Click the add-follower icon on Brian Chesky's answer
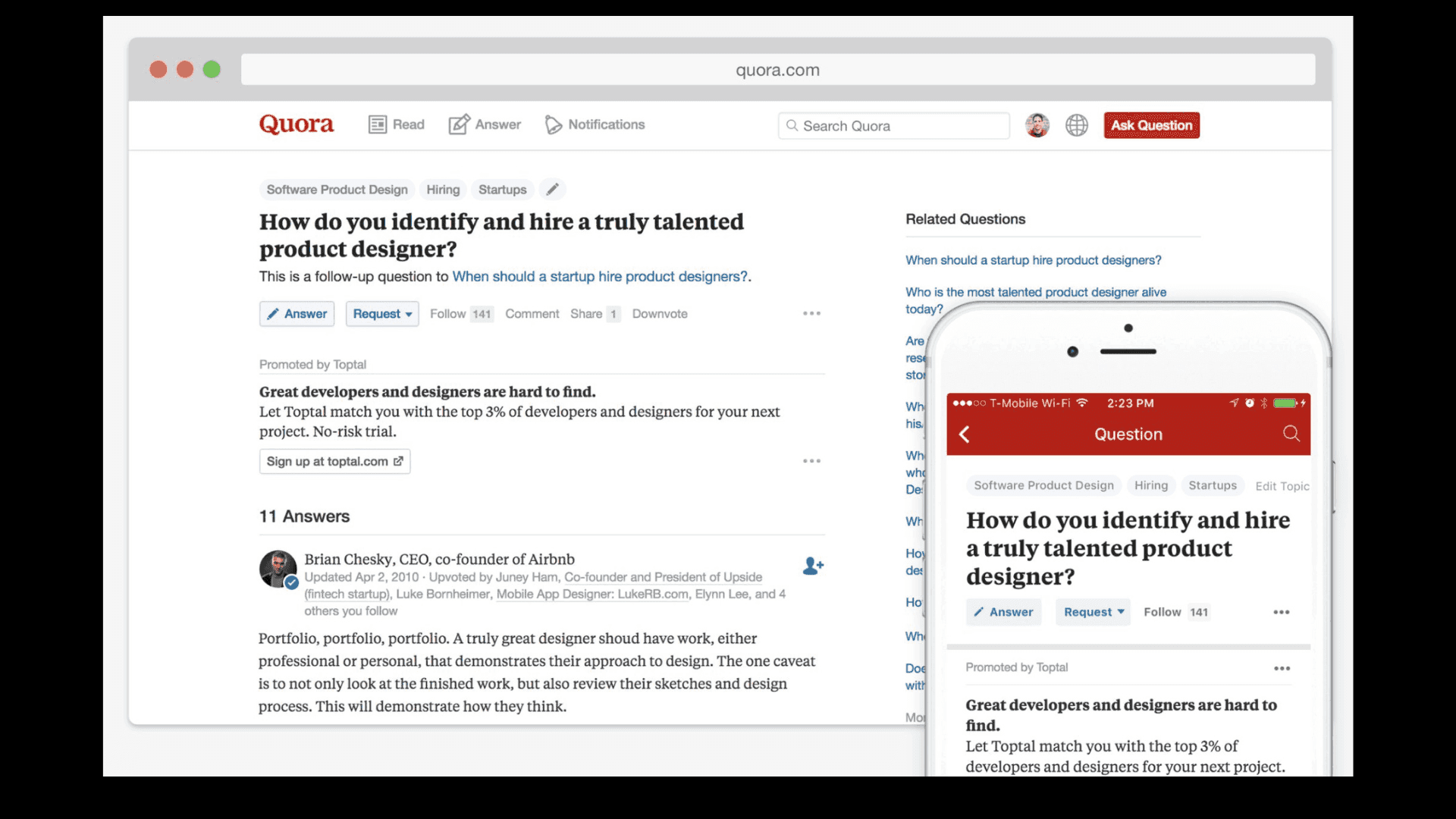The width and height of the screenshot is (1456, 819). point(813,565)
